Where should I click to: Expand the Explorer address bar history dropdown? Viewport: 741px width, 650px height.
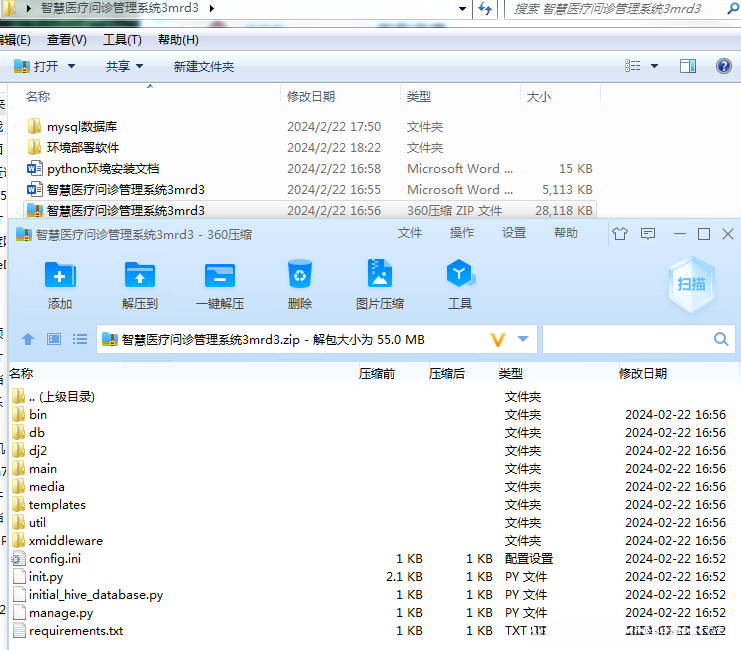463,9
